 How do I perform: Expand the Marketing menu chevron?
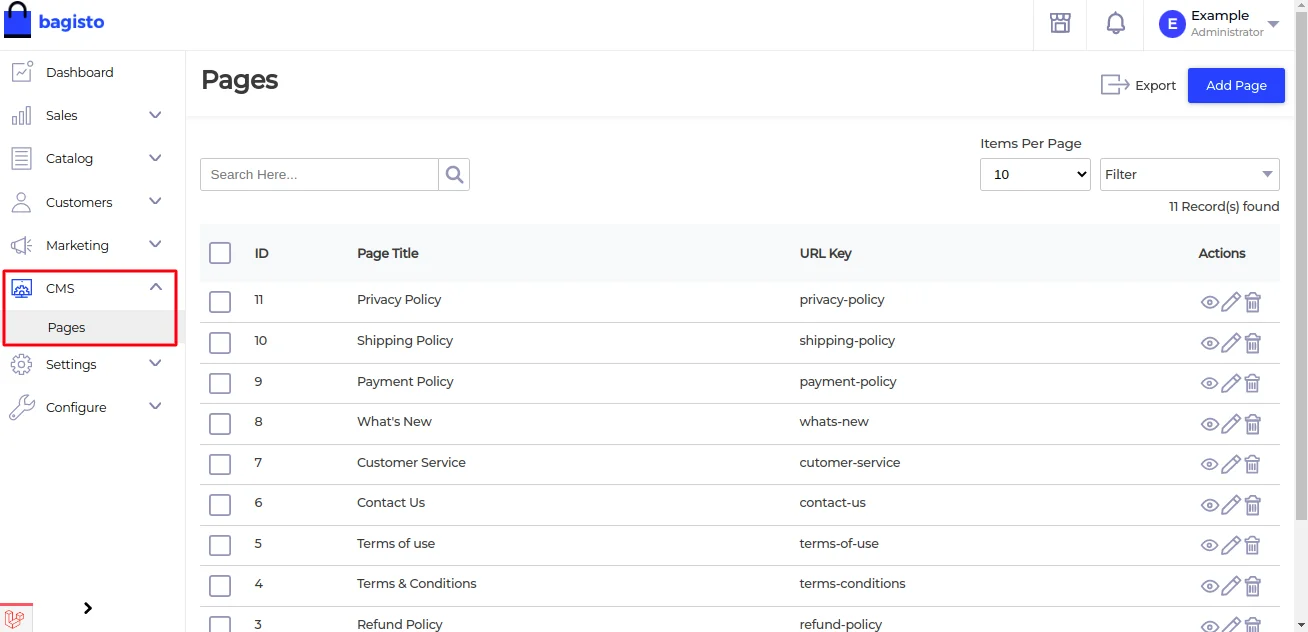[155, 244]
